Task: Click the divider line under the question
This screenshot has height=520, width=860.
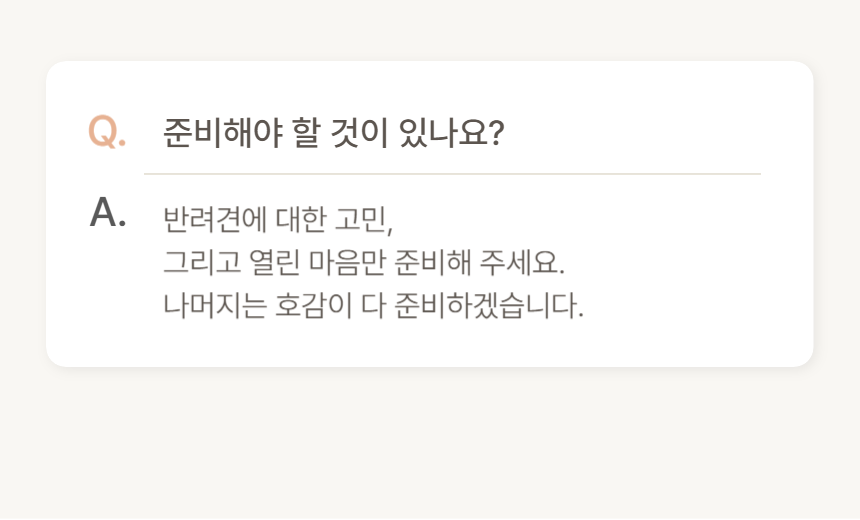Action: point(452,174)
